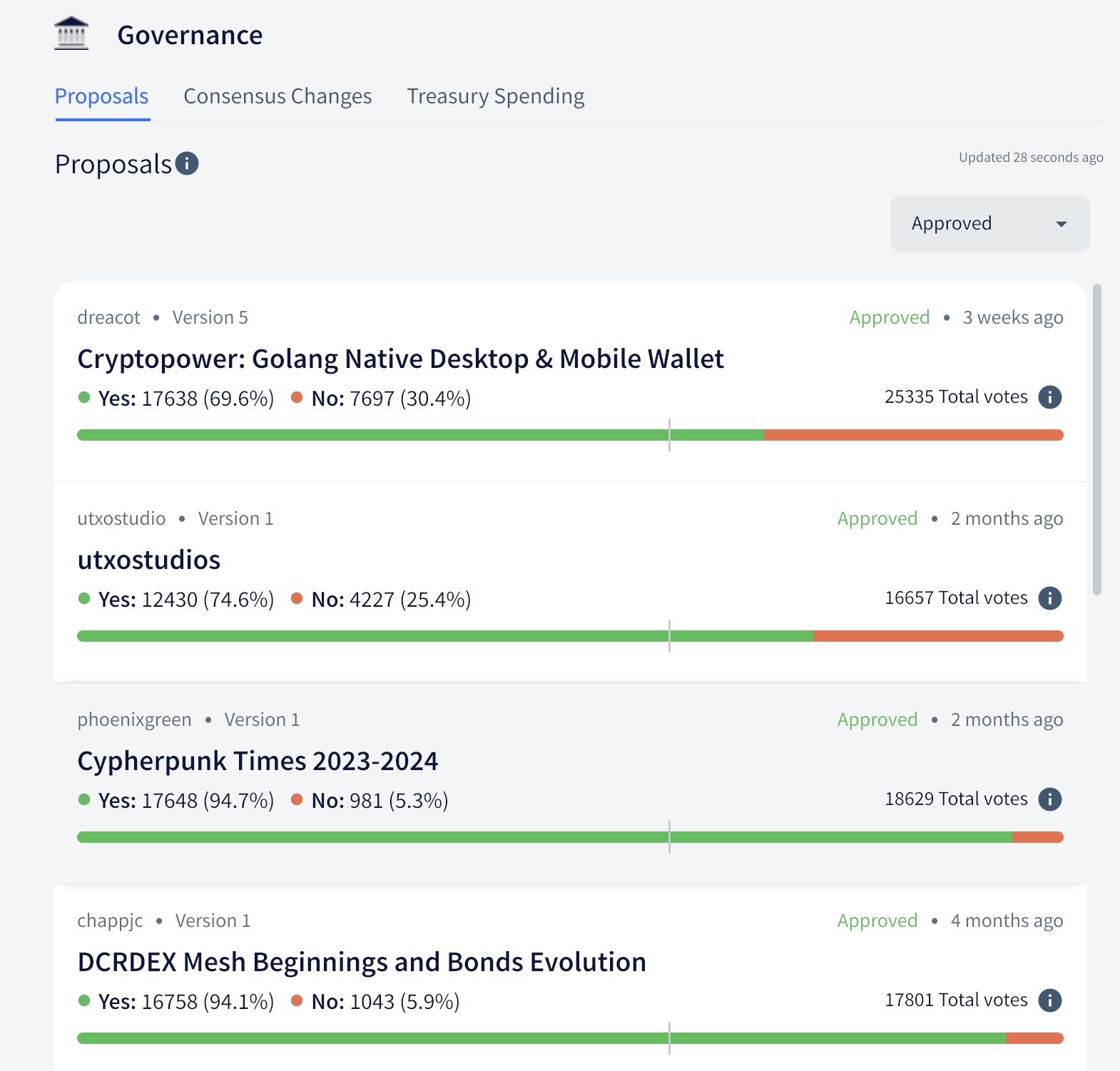Open the info icon beside Proposals heading
The image size is (1120, 1071).
187,163
